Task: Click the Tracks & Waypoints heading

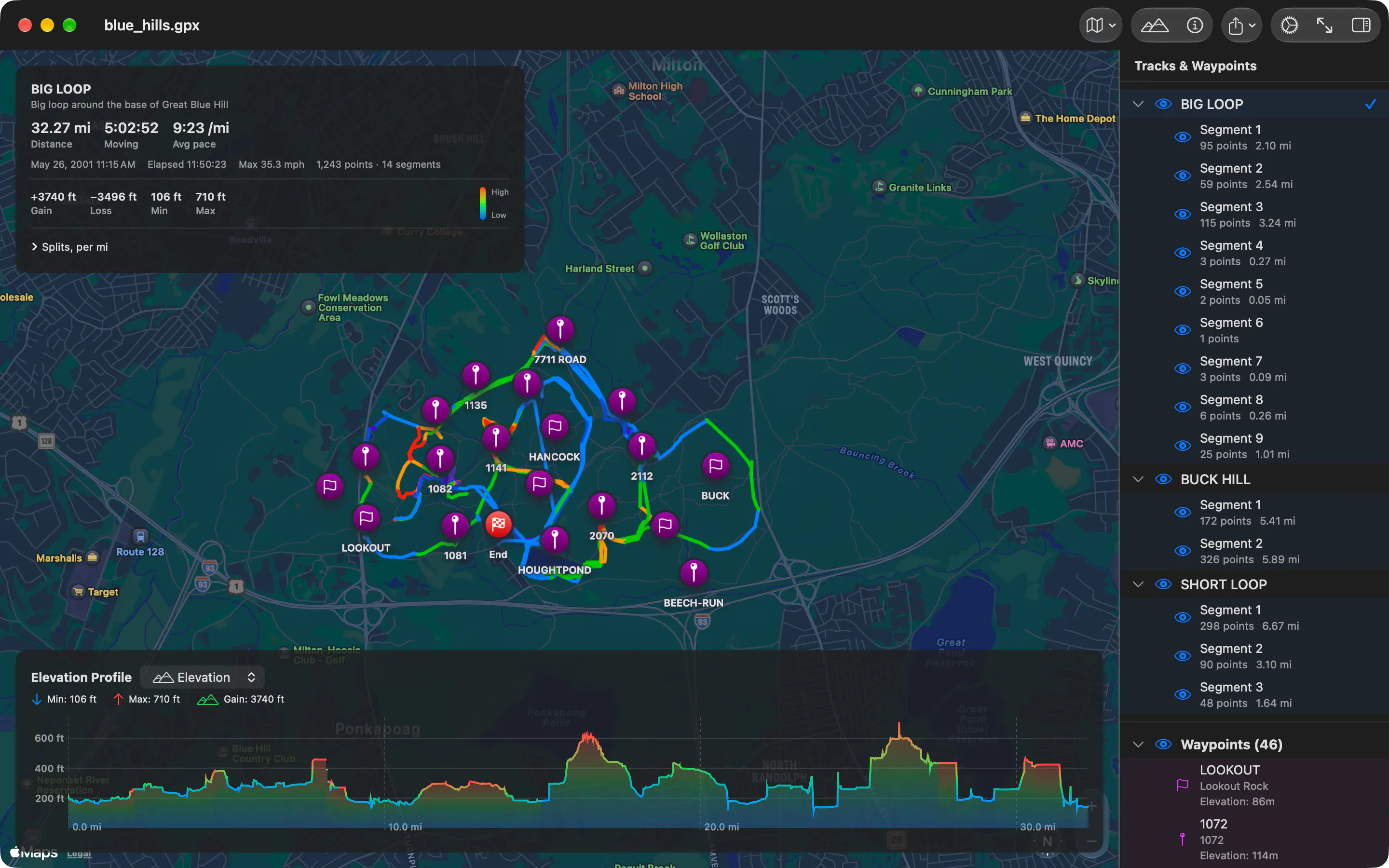Action: [1196, 66]
